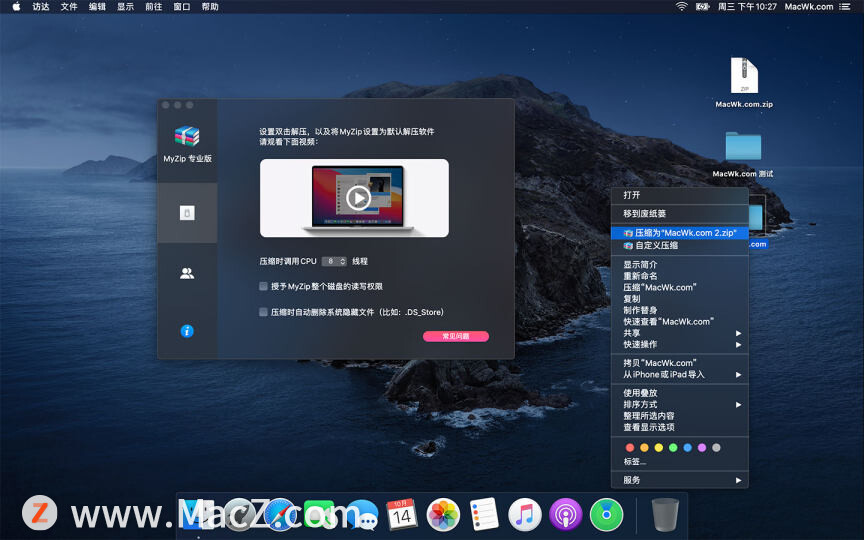Apply the blue tag color

coord(687,448)
